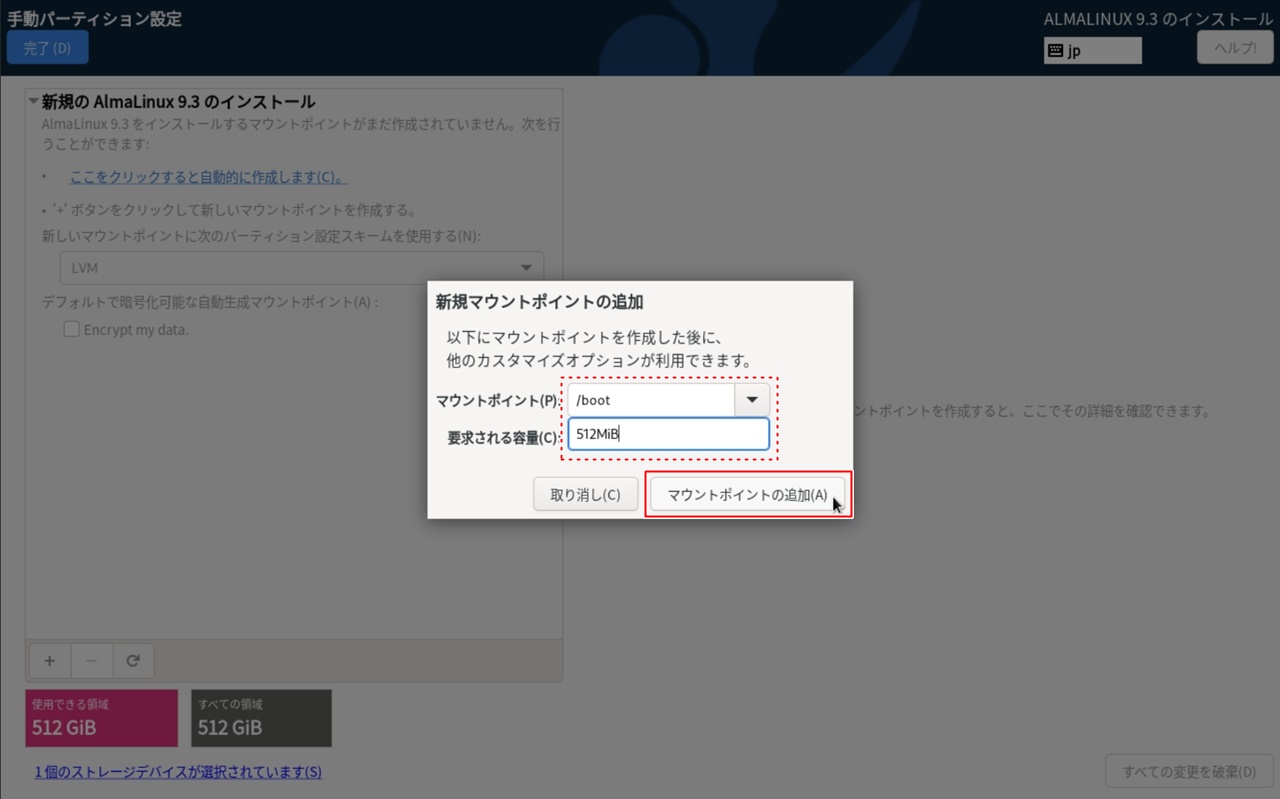The height and width of the screenshot is (799, 1280).
Task: Cancel the dialog with 取り消し(C)
Action: pos(585,494)
